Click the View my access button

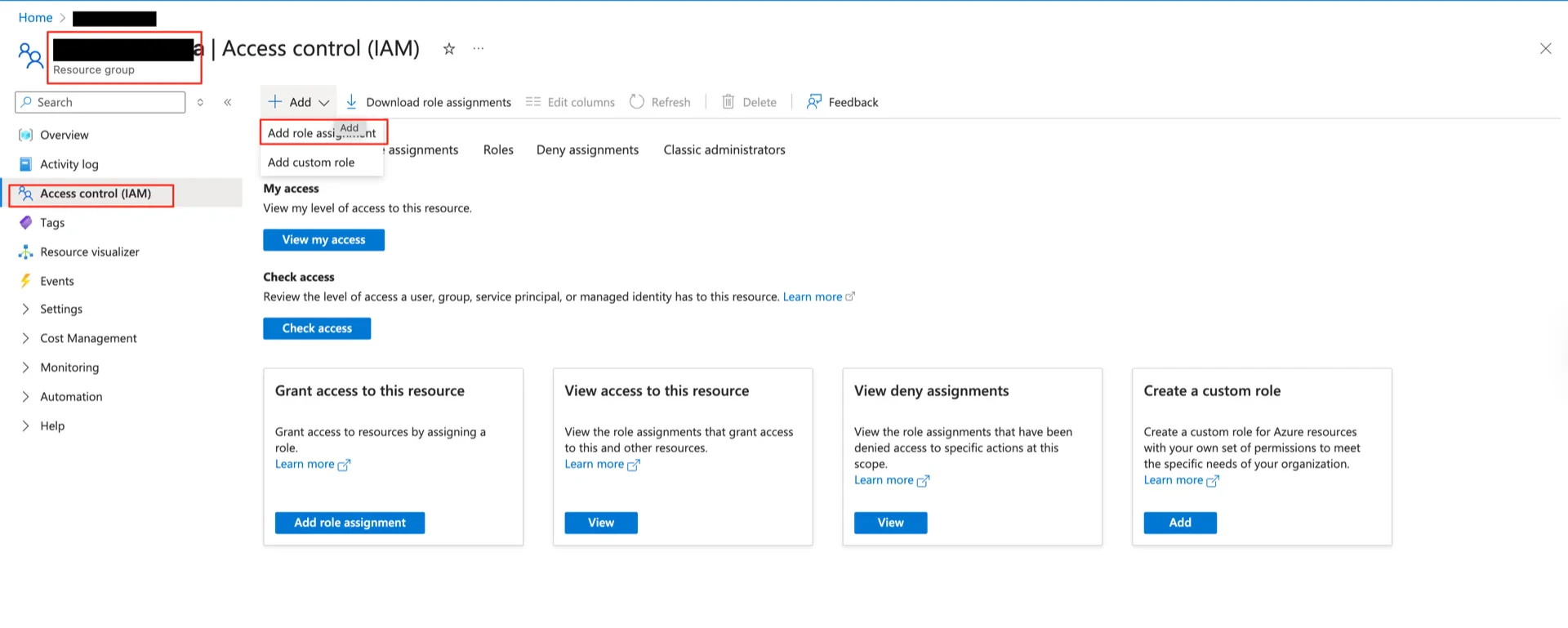point(323,240)
